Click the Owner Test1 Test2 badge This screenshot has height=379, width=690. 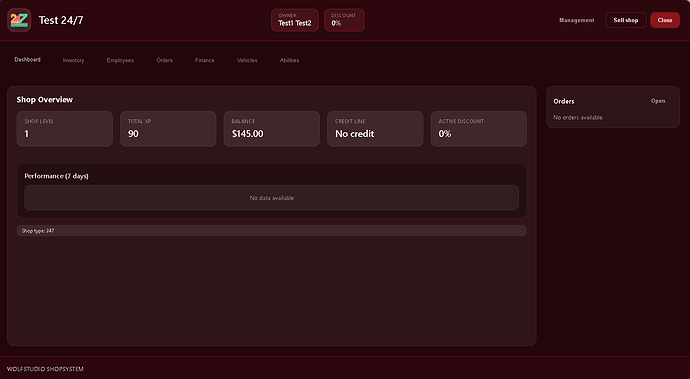pos(295,20)
